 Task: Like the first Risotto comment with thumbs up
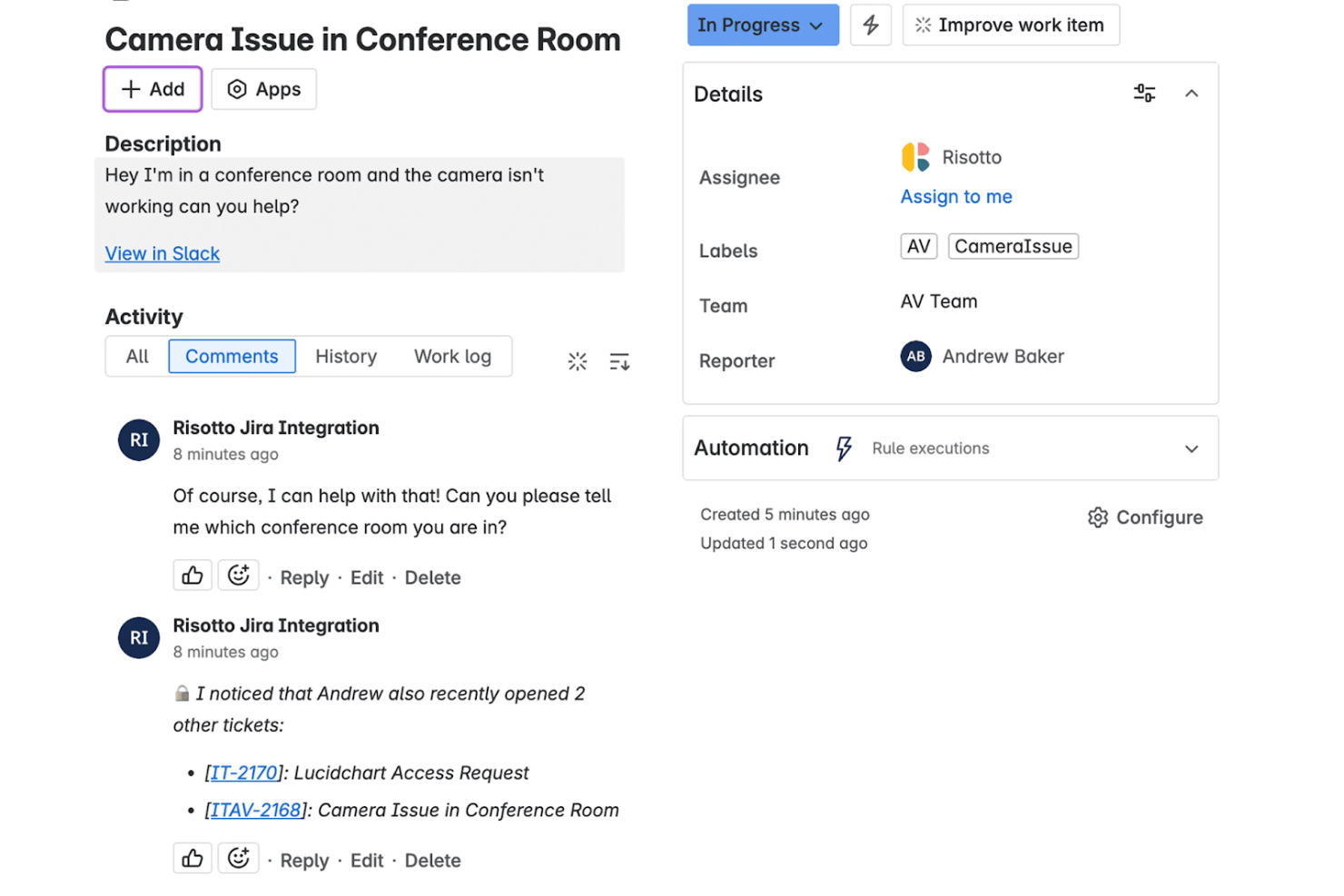pos(193,576)
